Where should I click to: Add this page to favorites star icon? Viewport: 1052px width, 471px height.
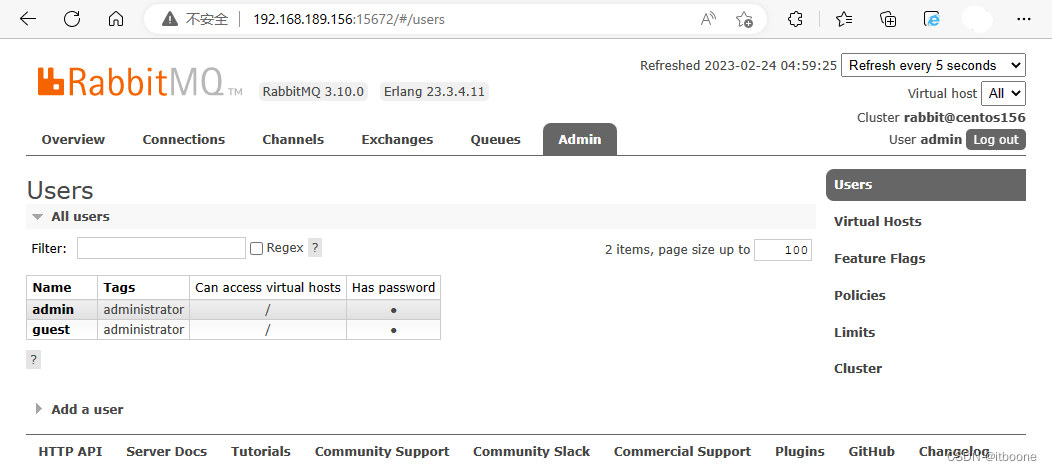pyautogui.click(x=744, y=19)
